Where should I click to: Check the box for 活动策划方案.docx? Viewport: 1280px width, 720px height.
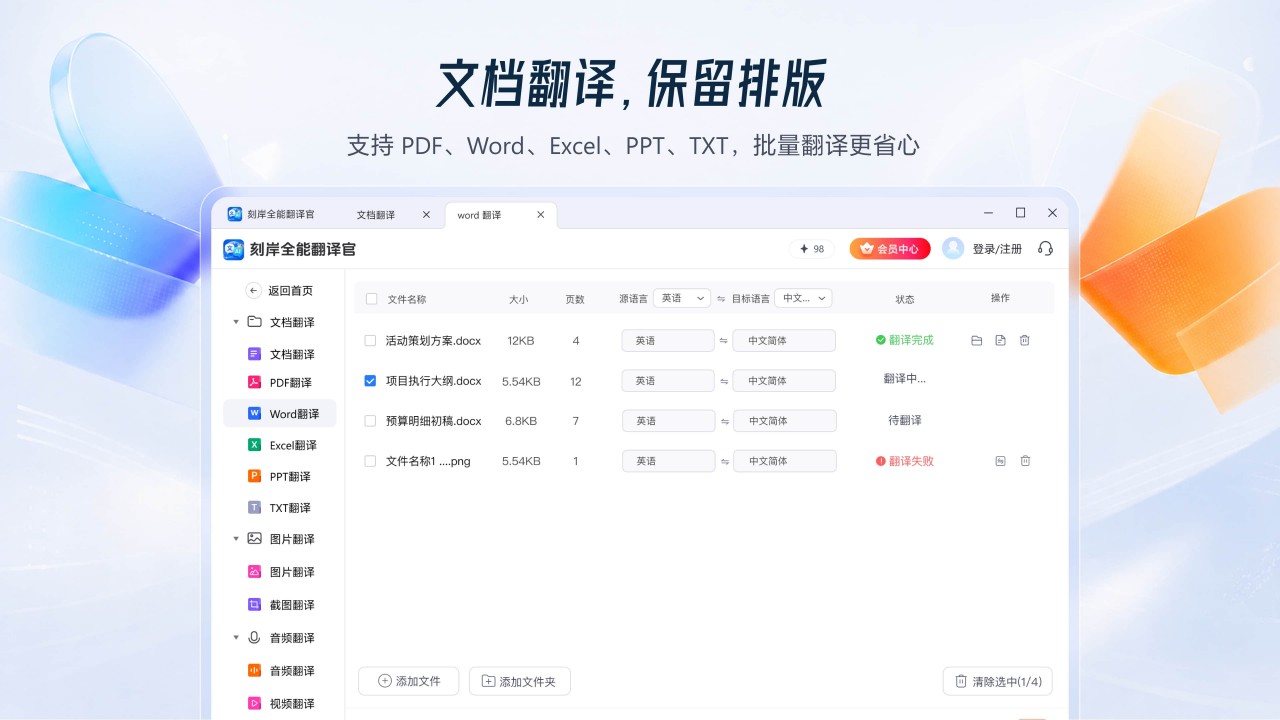click(x=370, y=341)
